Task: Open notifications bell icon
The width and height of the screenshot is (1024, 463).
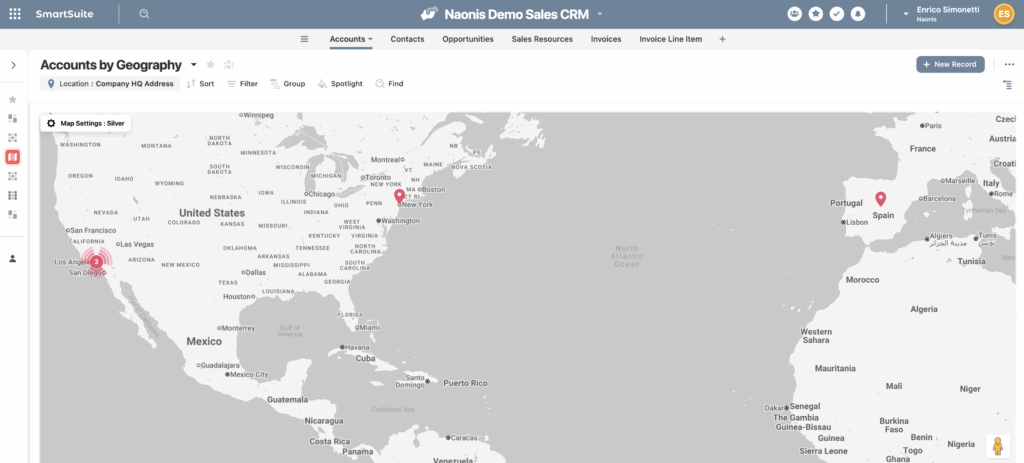Action: tap(859, 14)
